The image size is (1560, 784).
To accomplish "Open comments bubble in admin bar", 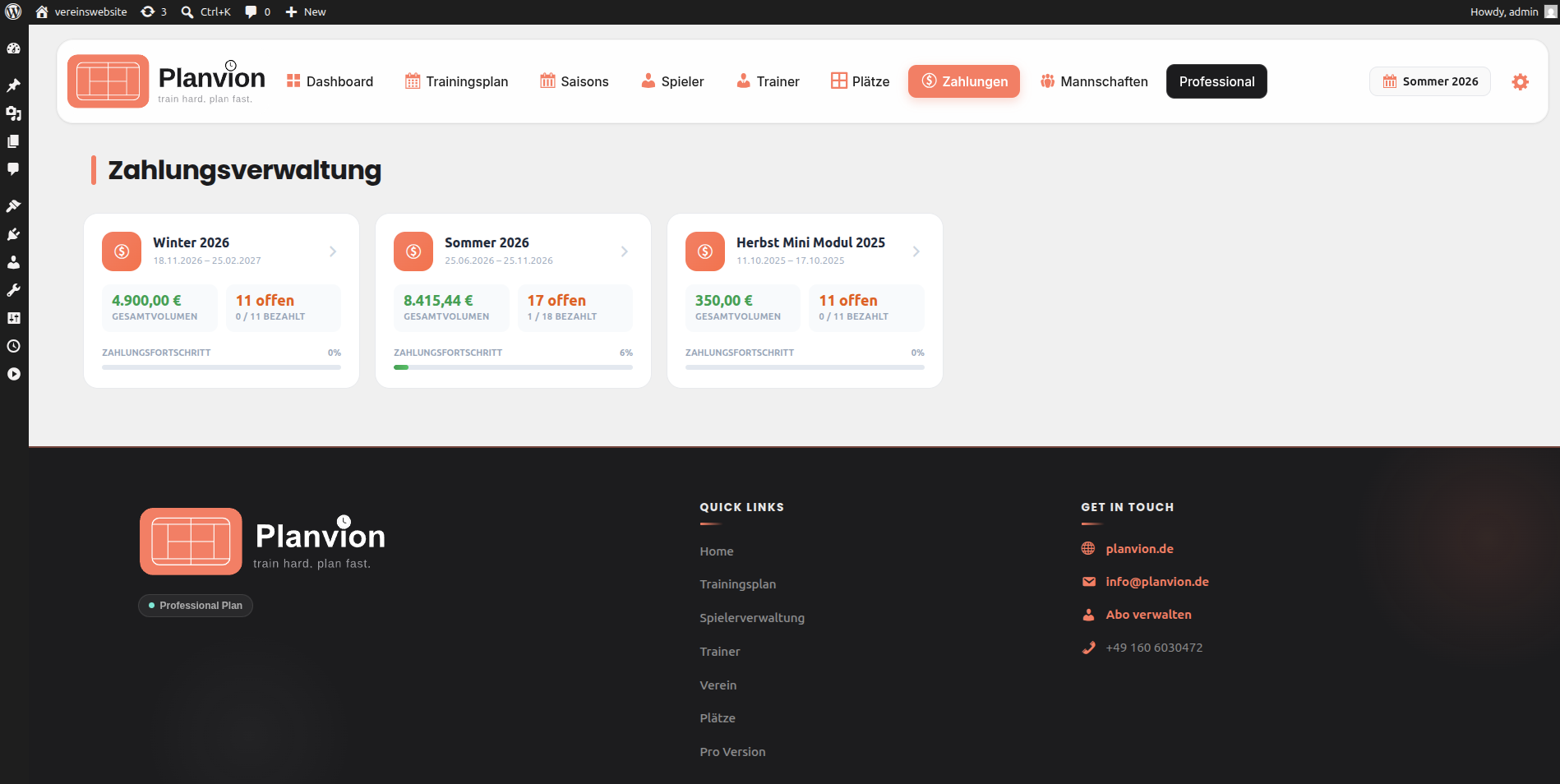I will 257,12.
